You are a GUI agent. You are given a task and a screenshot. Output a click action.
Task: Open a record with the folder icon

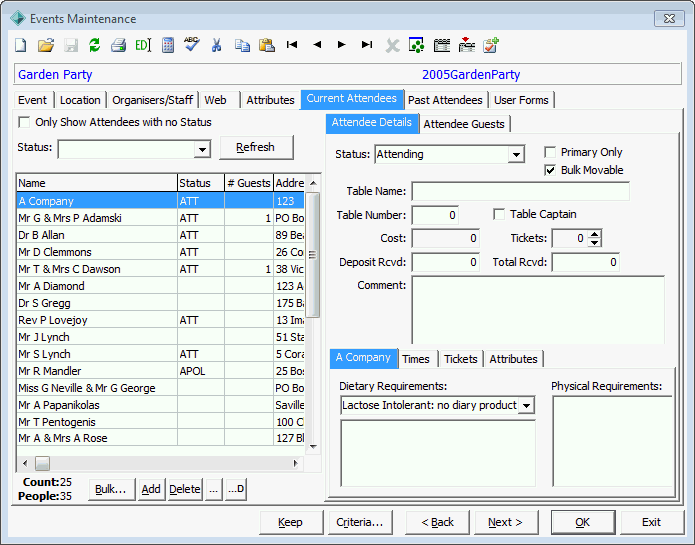coord(46,45)
